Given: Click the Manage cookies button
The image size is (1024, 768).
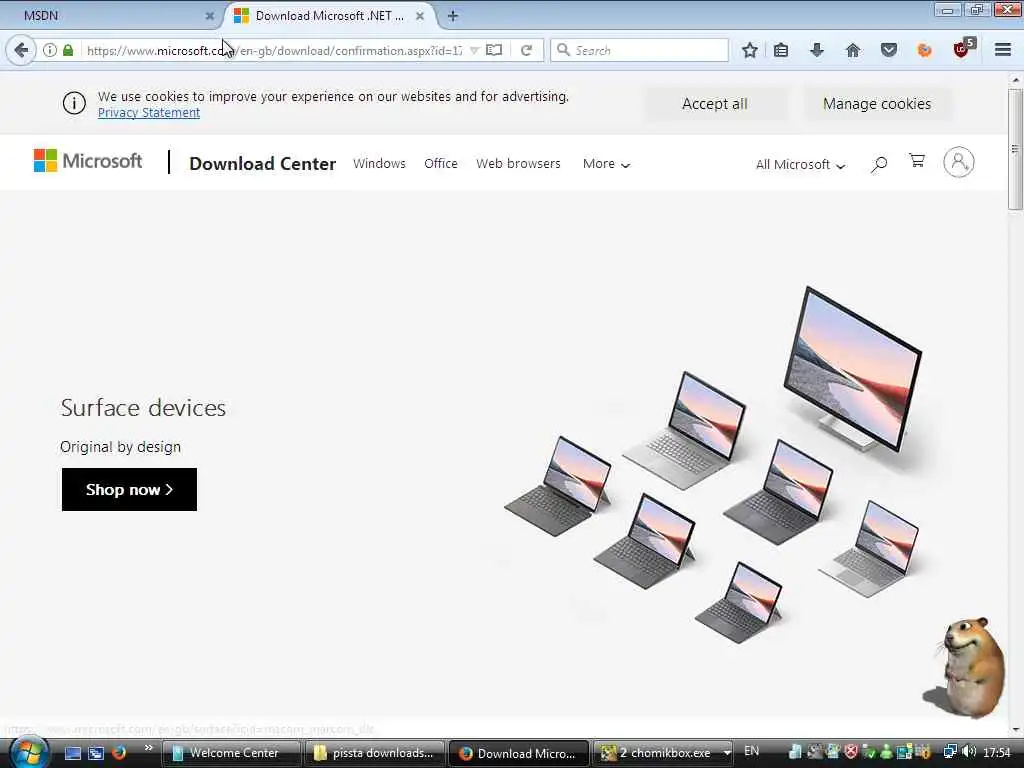Looking at the screenshot, I should (x=877, y=104).
